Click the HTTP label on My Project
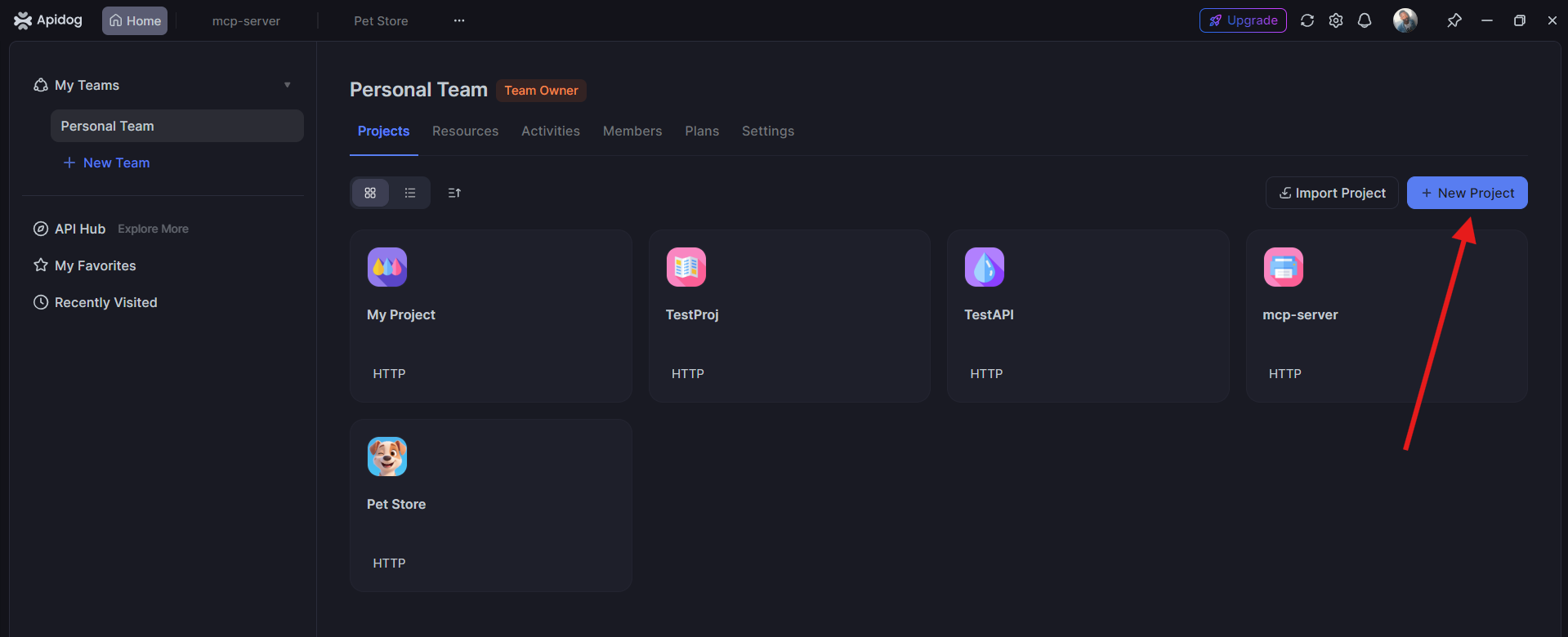This screenshot has height=637, width=1568. [x=389, y=373]
